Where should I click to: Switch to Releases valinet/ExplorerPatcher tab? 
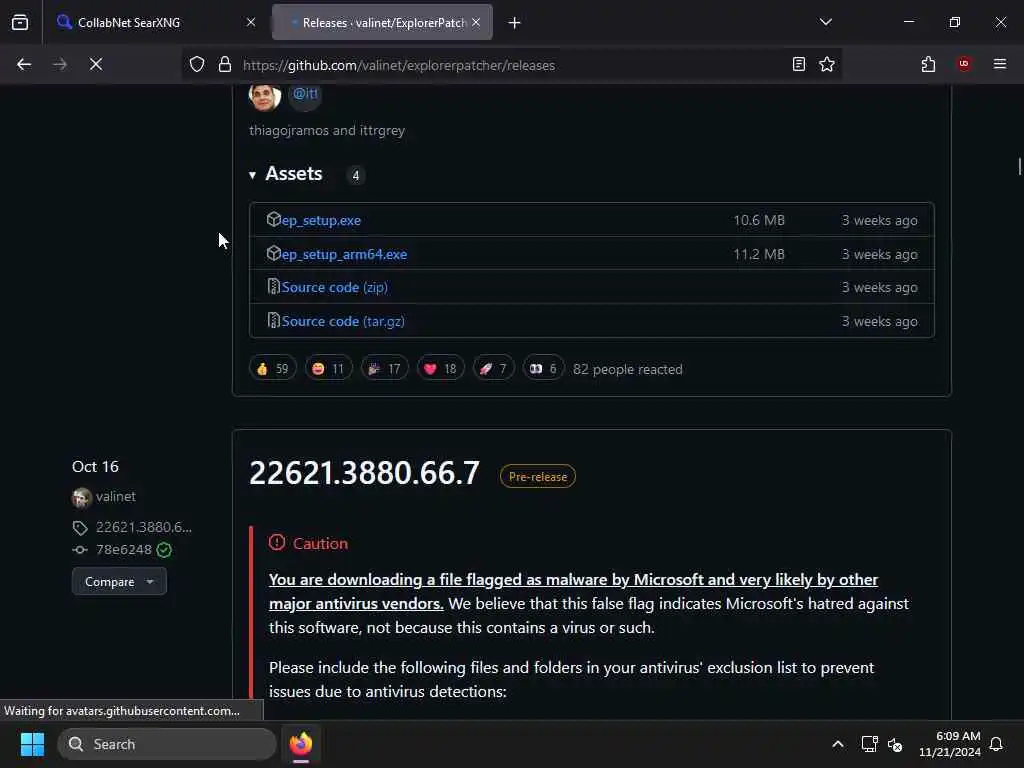click(x=383, y=22)
